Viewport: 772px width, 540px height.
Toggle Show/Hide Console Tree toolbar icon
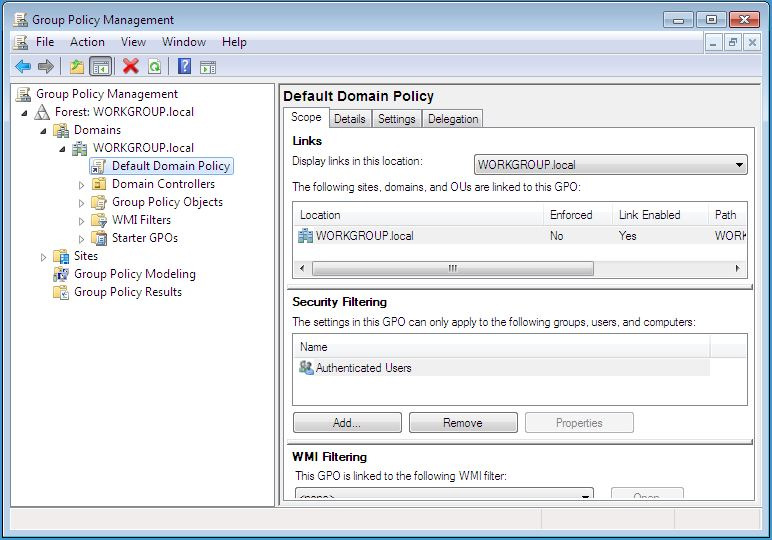(100, 66)
